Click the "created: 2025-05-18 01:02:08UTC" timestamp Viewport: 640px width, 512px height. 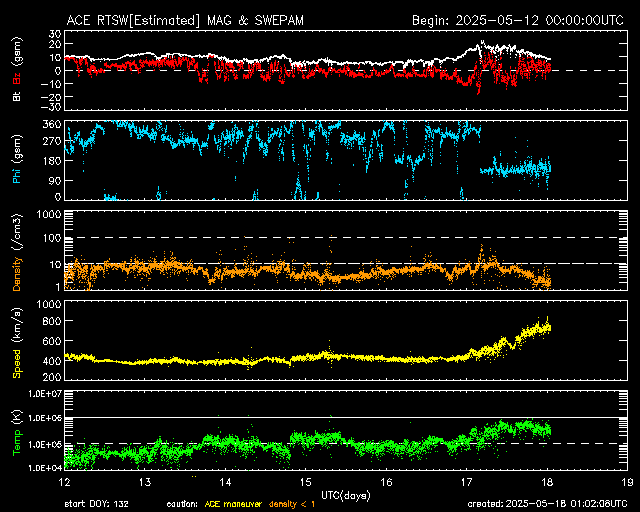(x=547, y=505)
